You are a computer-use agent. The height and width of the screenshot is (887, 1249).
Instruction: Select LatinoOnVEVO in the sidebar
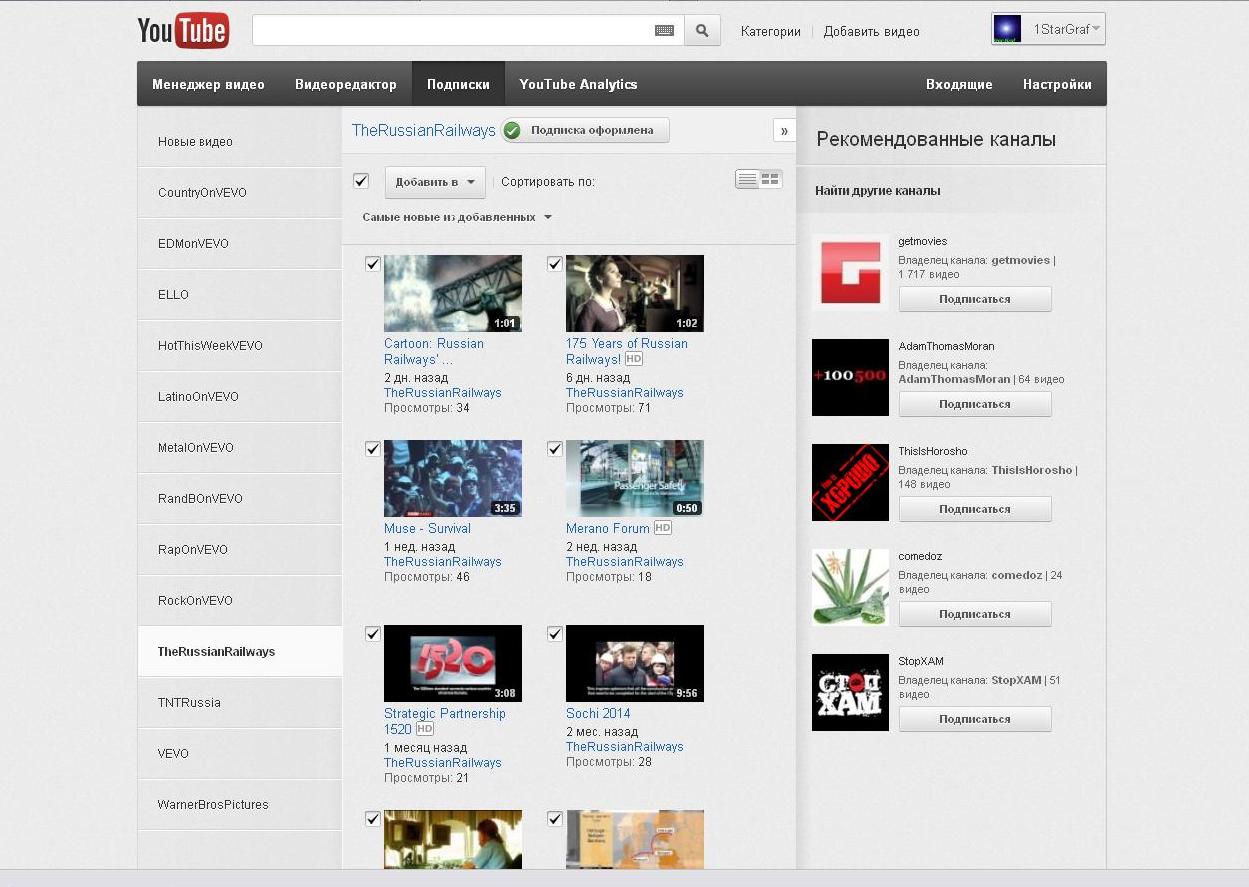pos(240,397)
